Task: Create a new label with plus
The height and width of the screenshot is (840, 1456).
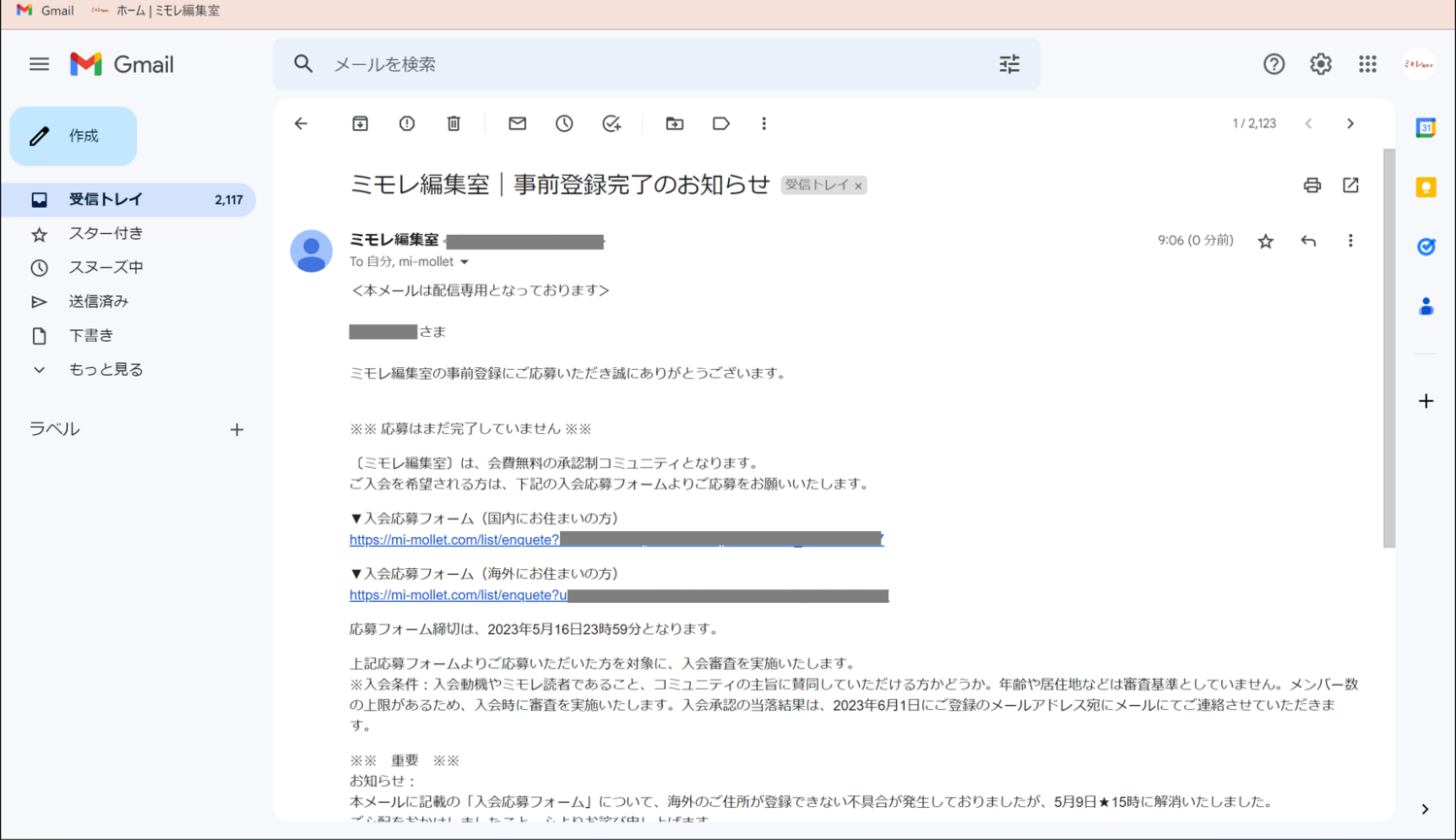Action: tap(237, 429)
